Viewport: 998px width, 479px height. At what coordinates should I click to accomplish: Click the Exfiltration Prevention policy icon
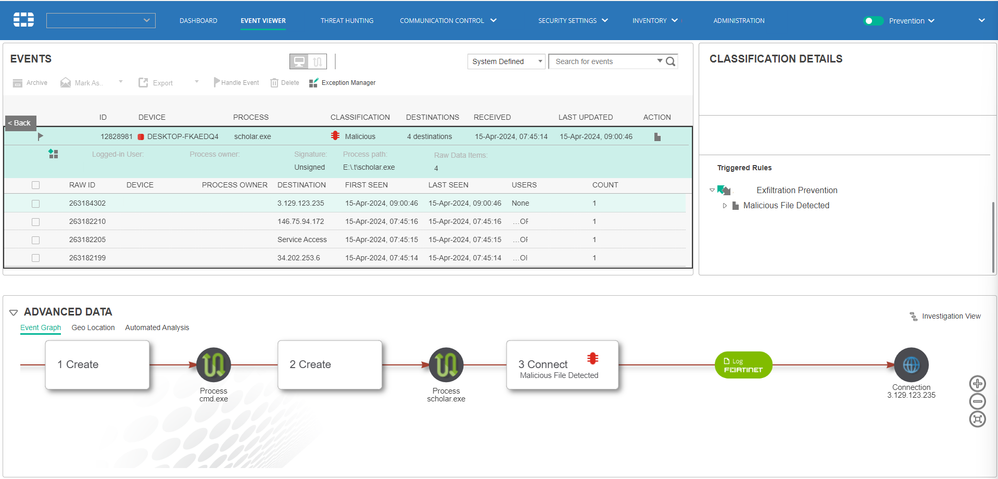pyautogui.click(x=723, y=190)
